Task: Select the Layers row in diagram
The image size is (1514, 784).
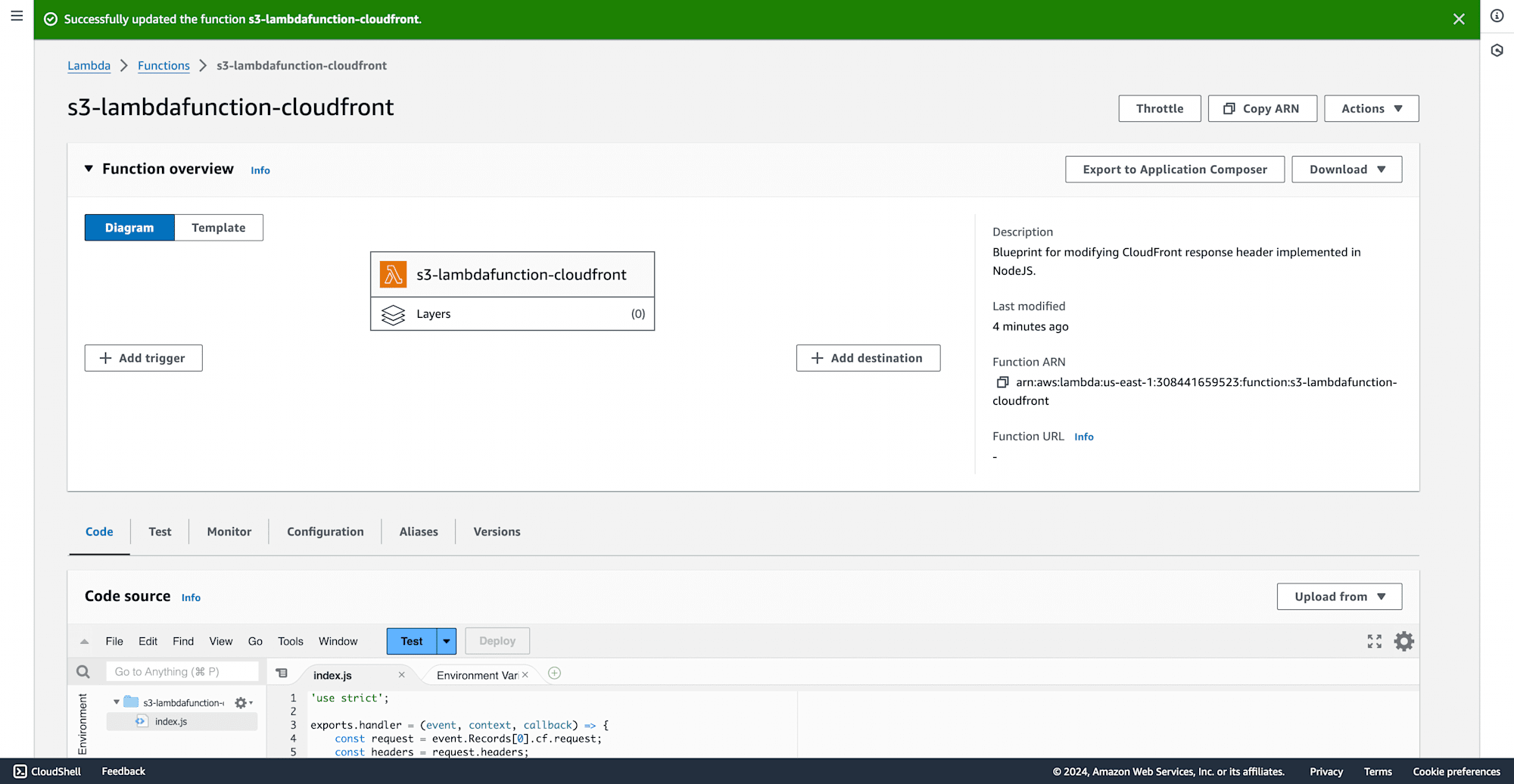Action: click(512, 314)
